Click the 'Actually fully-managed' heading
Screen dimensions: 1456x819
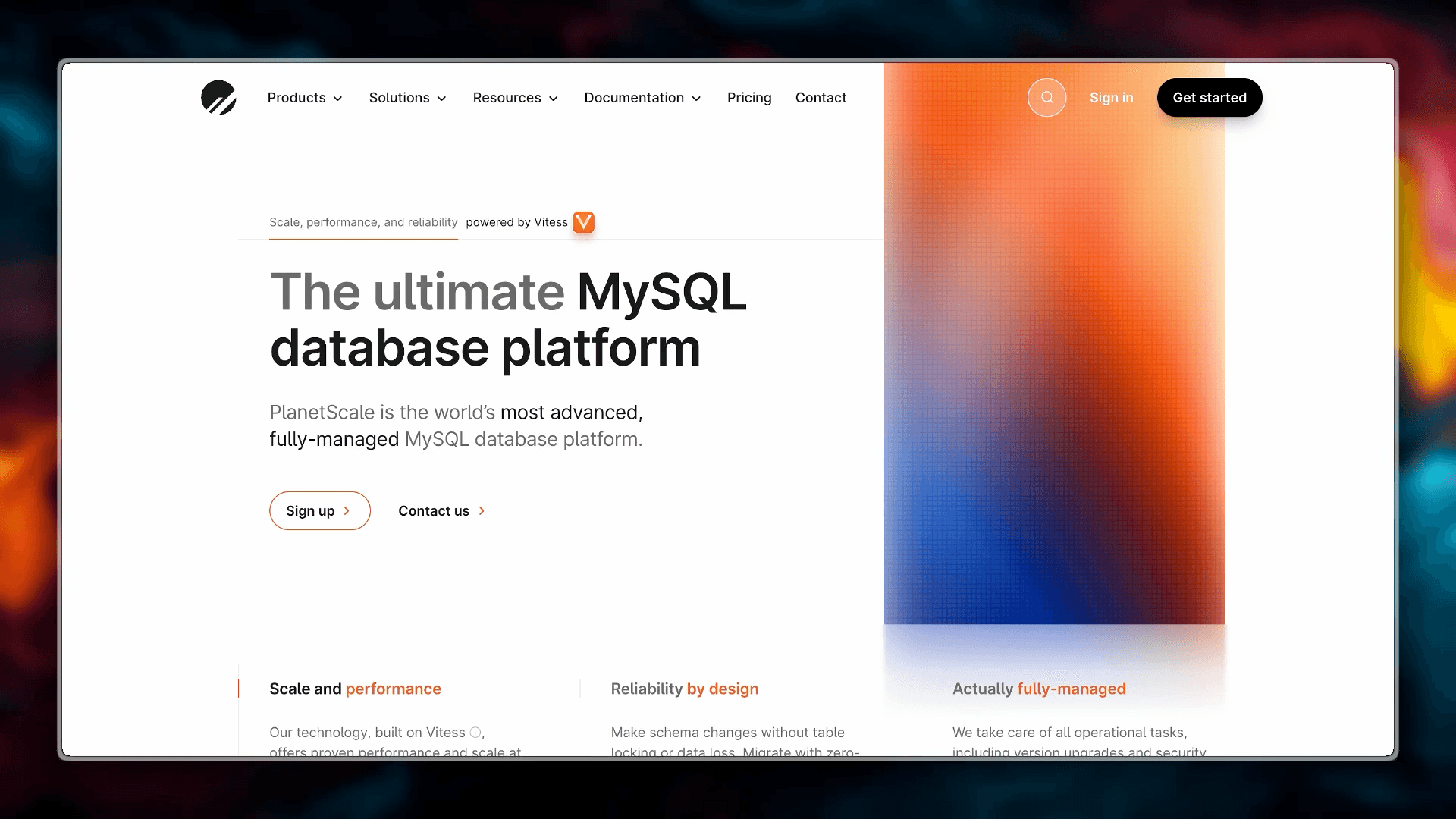1039,689
